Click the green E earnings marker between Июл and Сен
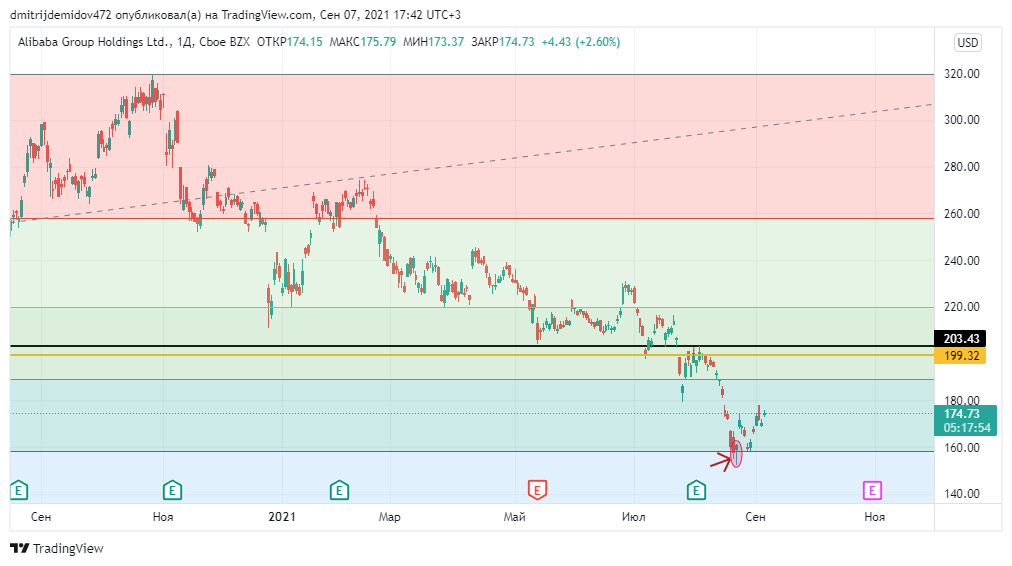Image resolution: width=1012 pixels, height=566 pixels. point(696,490)
